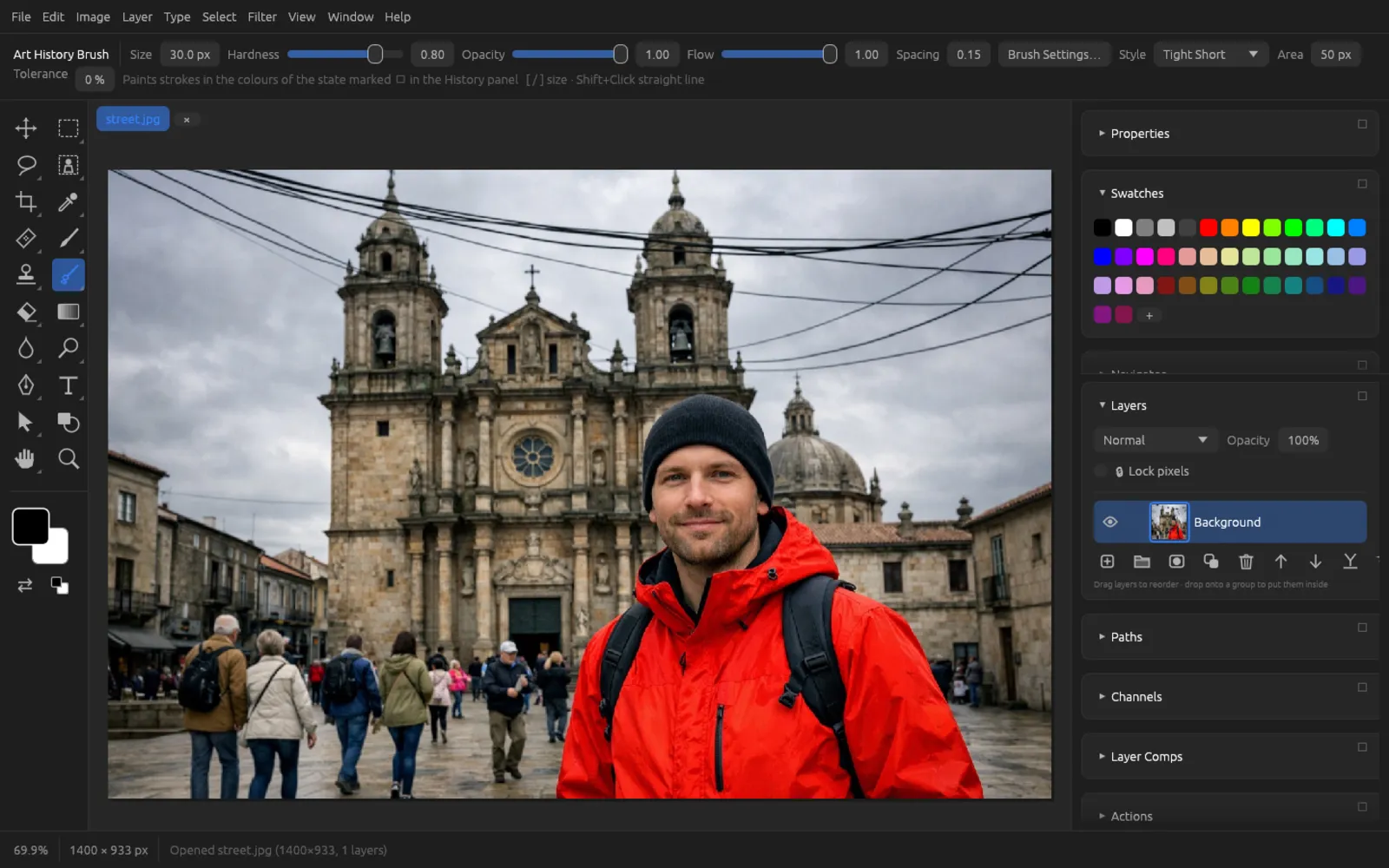1389x868 pixels.
Task: Switch to the street.jpg document tab
Action: pyautogui.click(x=133, y=119)
